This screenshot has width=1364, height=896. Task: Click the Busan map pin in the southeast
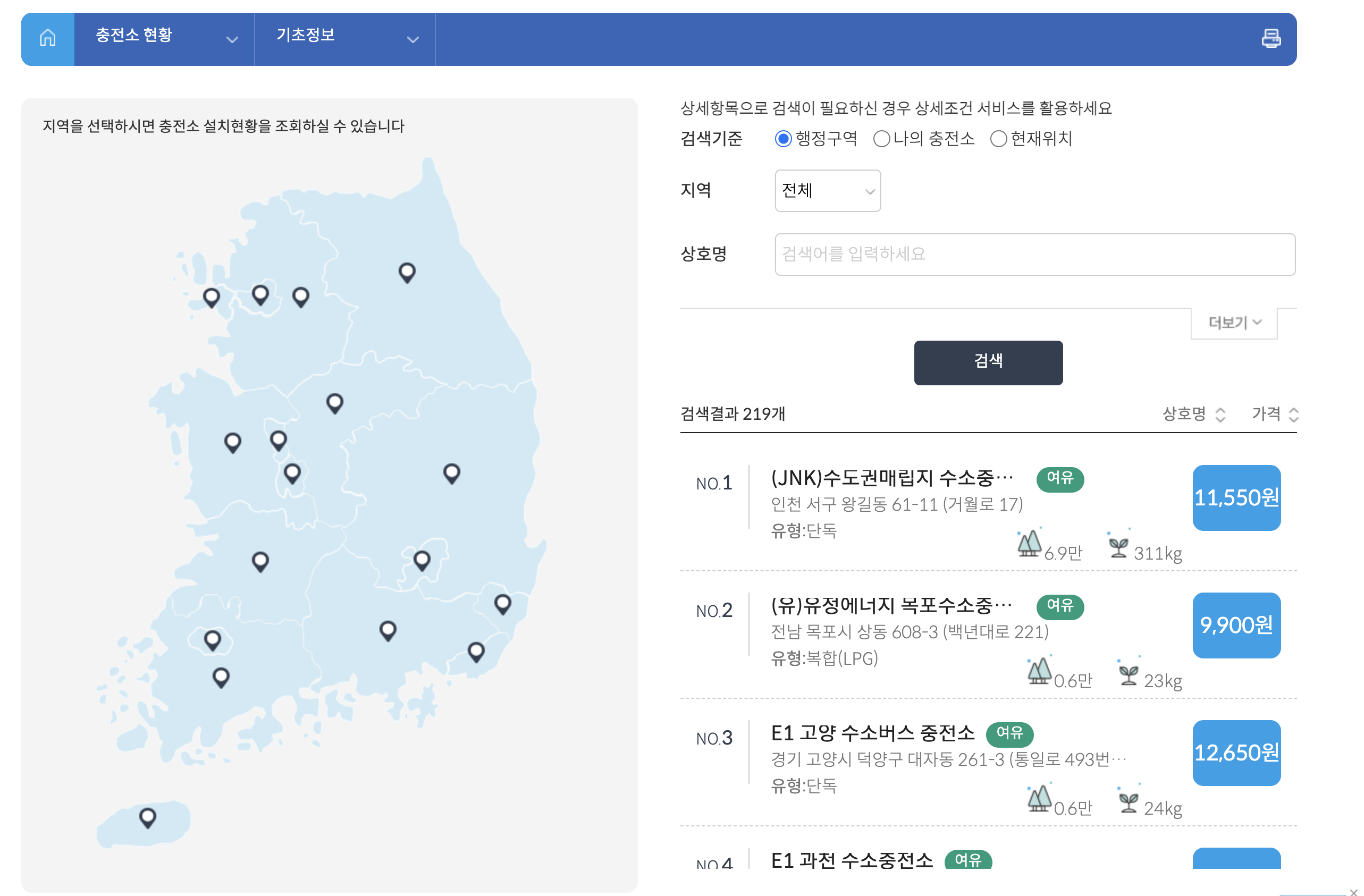[476, 651]
